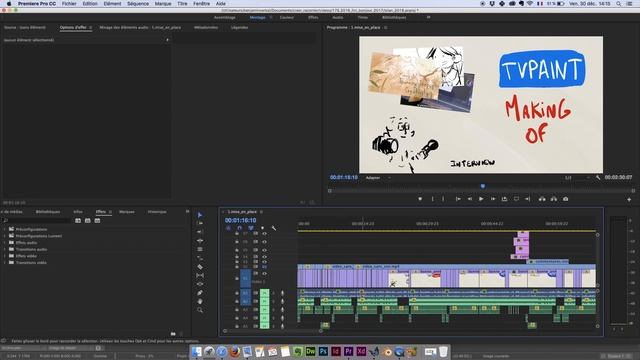Hide top video track with eye icon
The image size is (640, 360).
264,233
